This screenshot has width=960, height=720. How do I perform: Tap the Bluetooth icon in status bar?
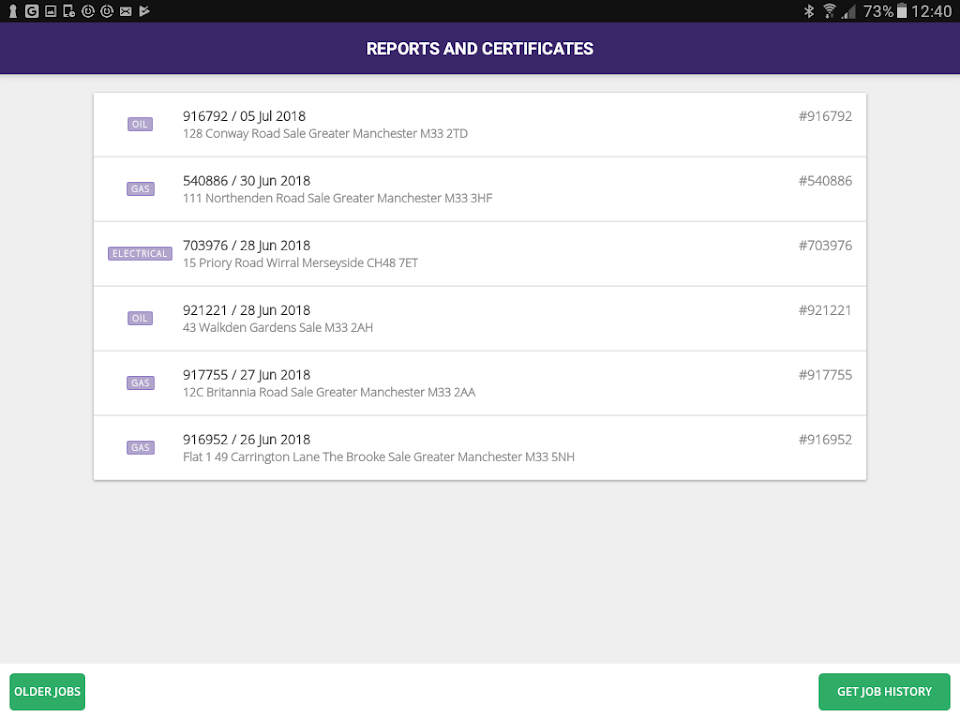click(809, 11)
